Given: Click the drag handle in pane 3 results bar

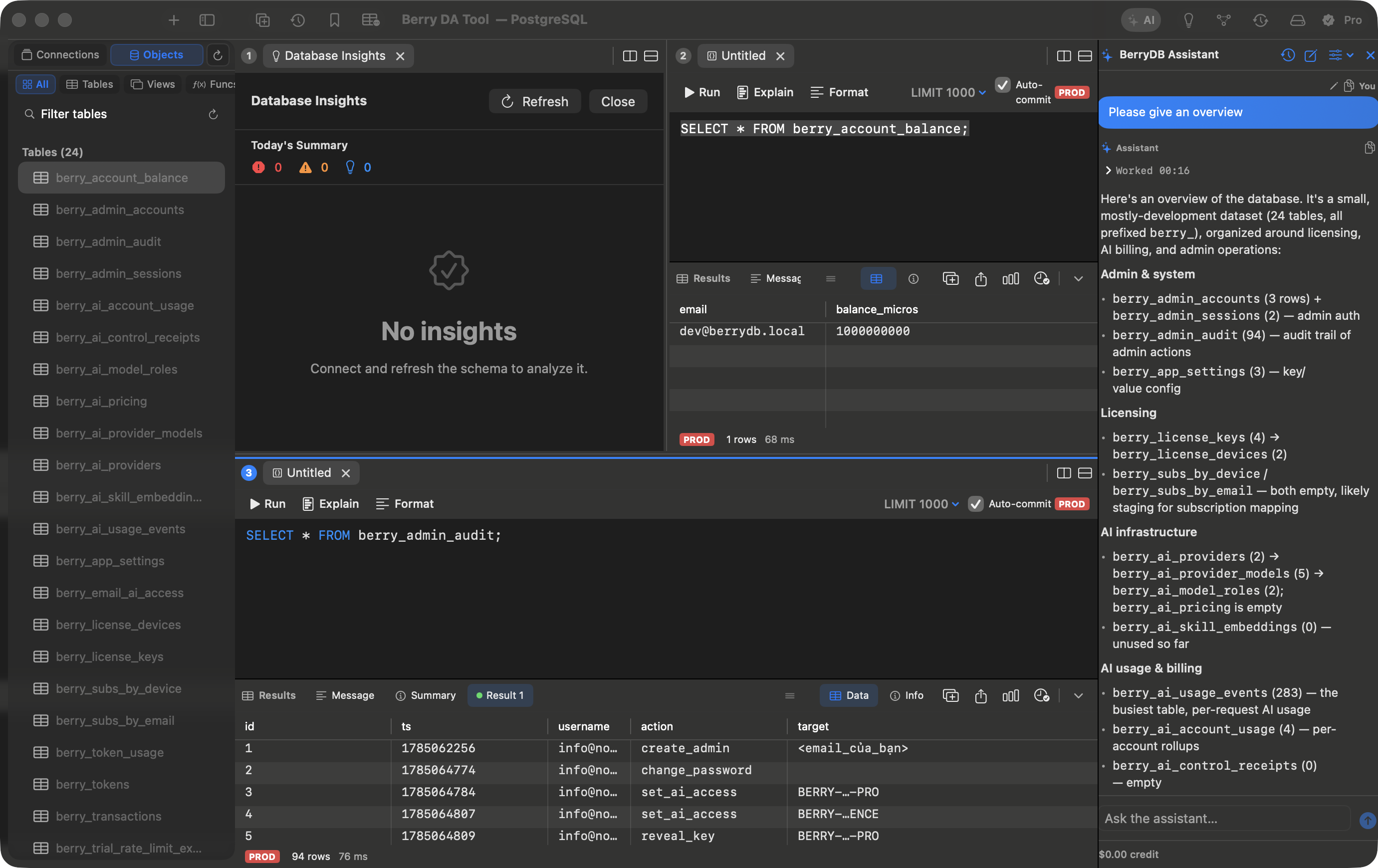Looking at the screenshot, I should 790,695.
